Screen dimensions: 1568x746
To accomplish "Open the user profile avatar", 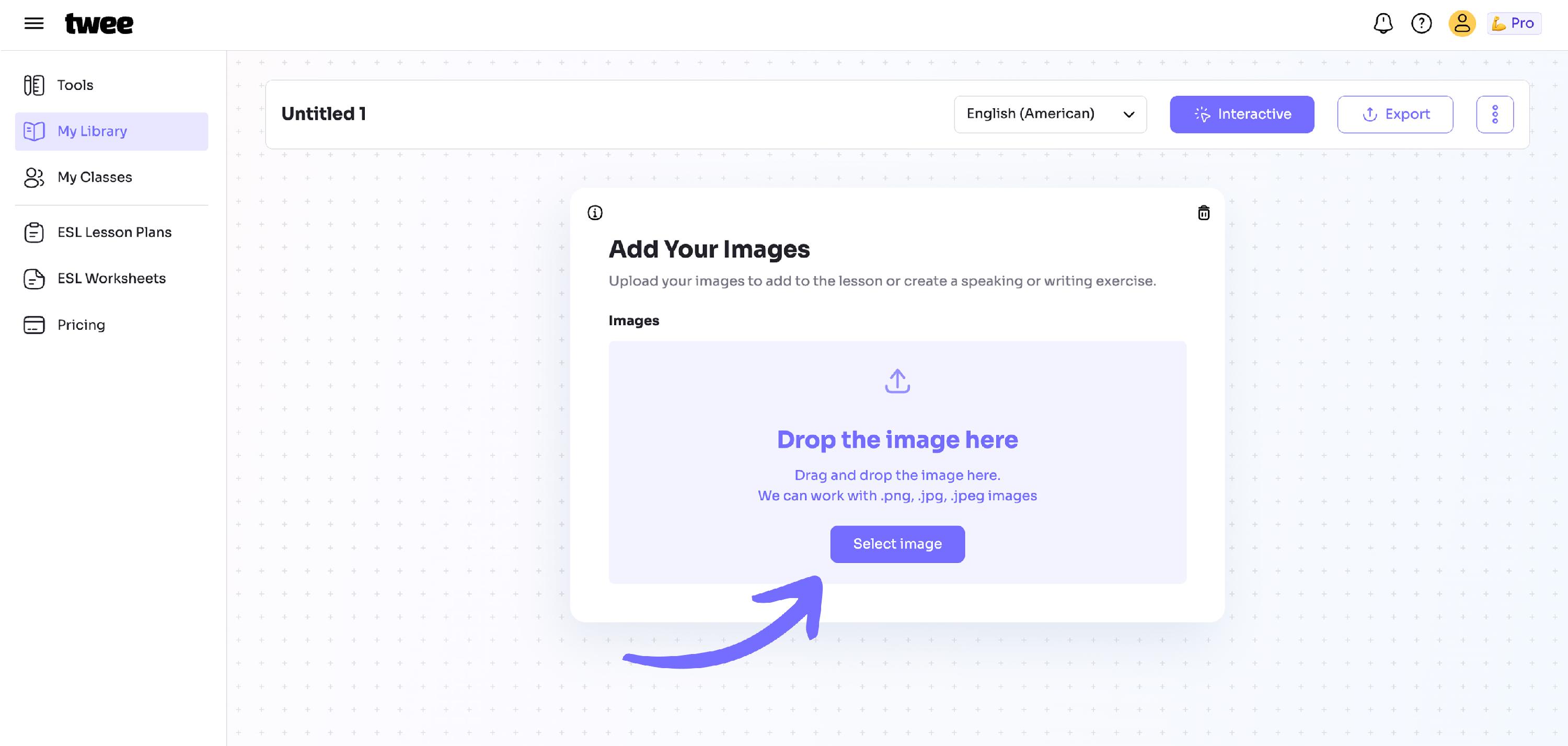I will click(x=1461, y=24).
